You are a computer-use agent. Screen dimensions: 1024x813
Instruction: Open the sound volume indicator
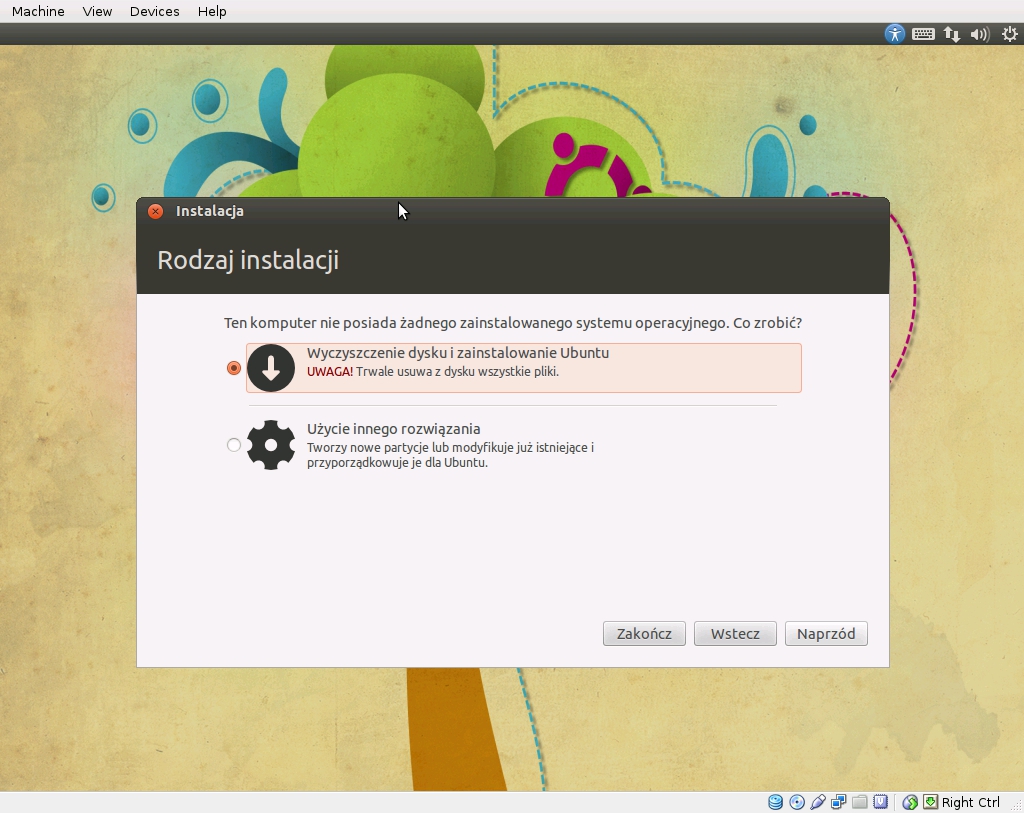tap(980, 34)
